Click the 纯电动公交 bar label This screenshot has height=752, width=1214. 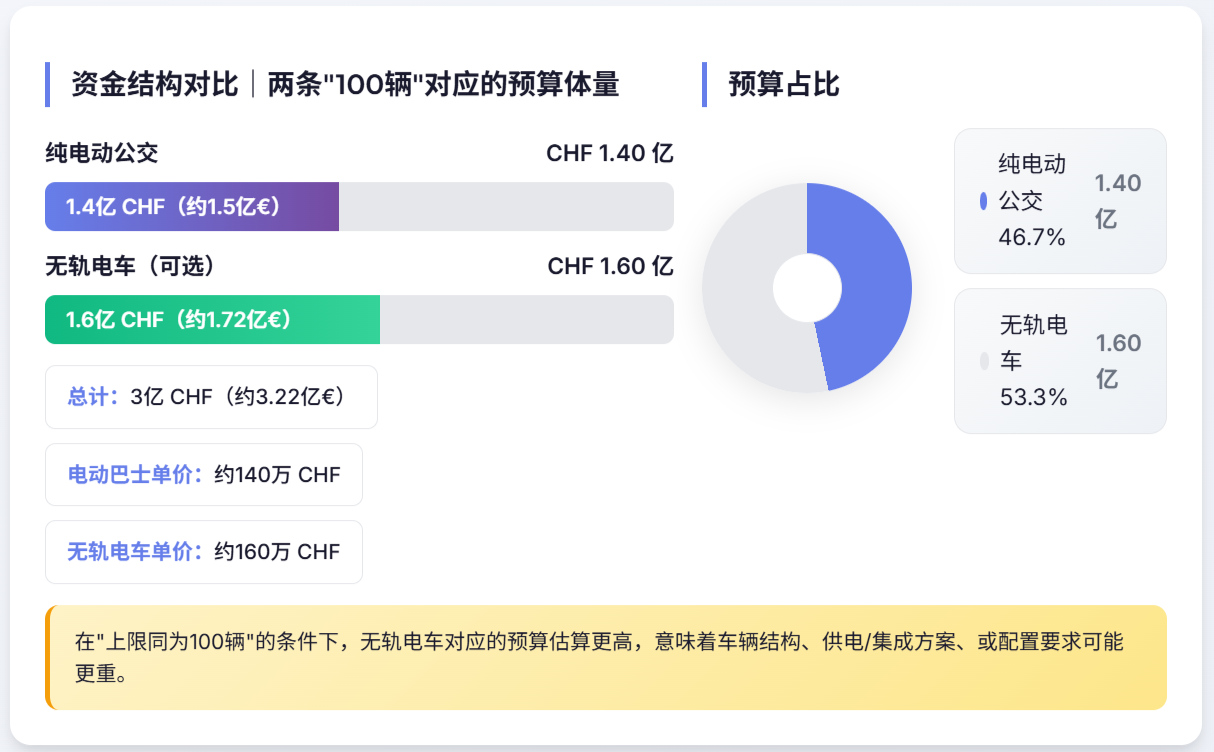102,153
